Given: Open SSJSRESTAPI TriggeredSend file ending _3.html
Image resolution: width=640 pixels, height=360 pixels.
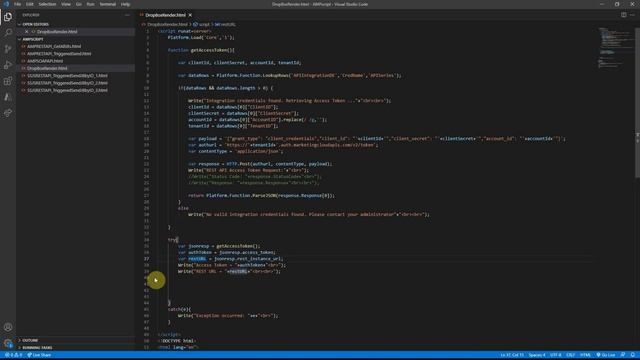Looking at the screenshot, I should pos(67,90).
